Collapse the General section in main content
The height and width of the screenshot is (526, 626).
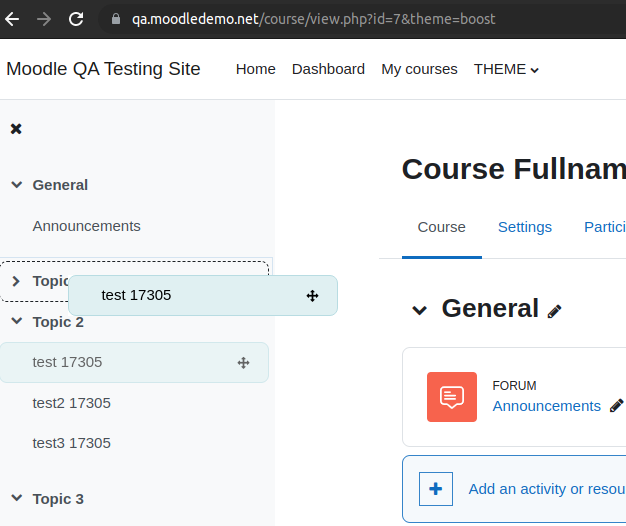(x=420, y=310)
